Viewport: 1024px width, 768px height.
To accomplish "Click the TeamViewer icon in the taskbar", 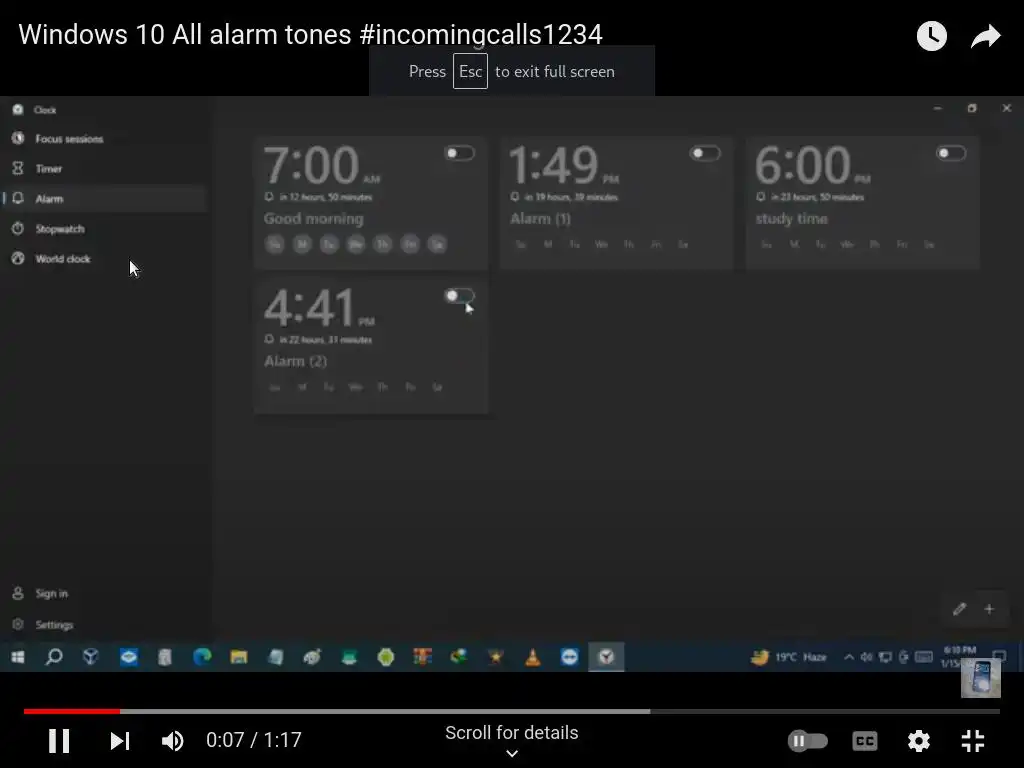I will tap(569, 657).
